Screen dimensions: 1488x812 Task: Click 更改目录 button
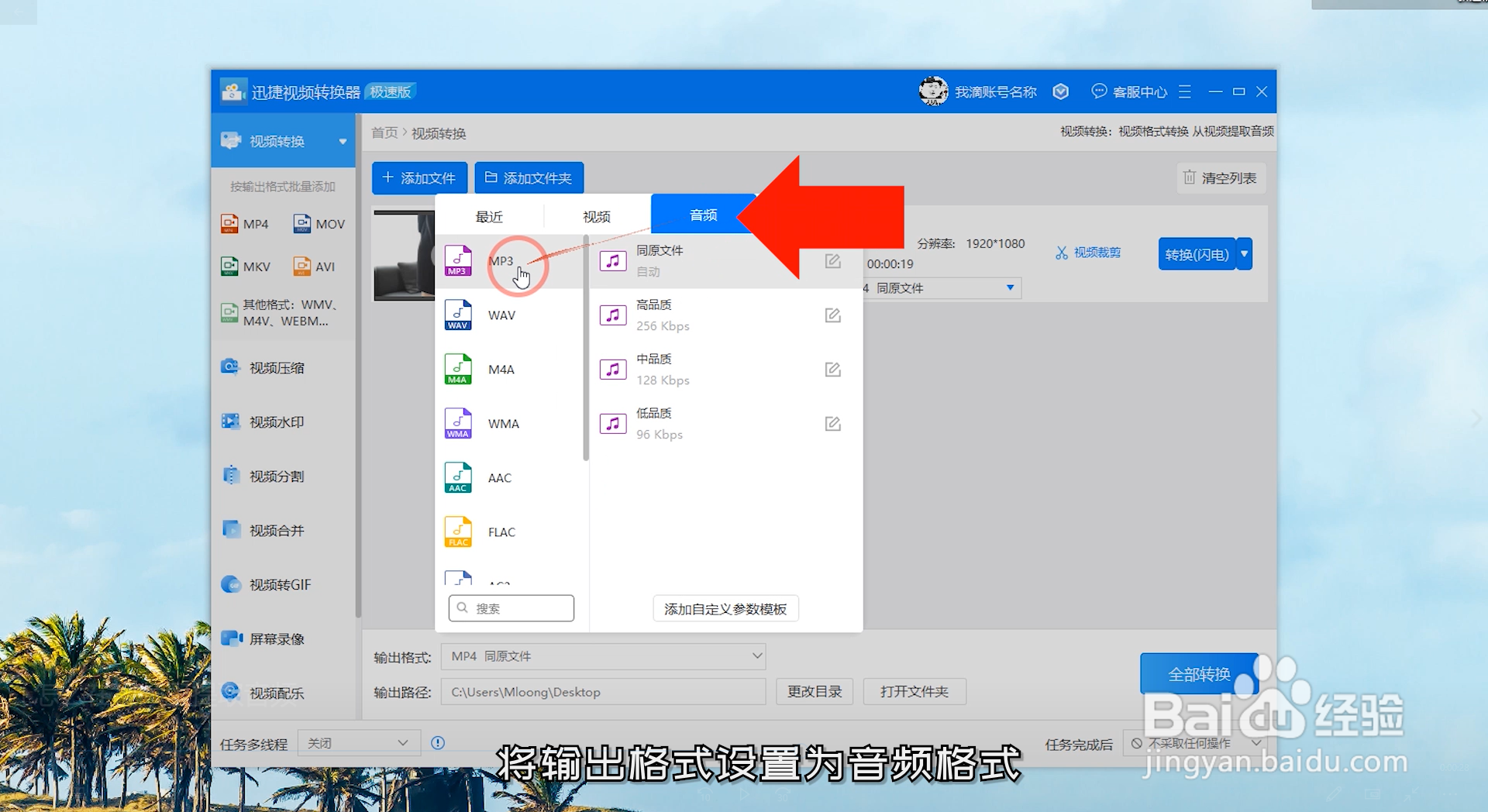815,691
